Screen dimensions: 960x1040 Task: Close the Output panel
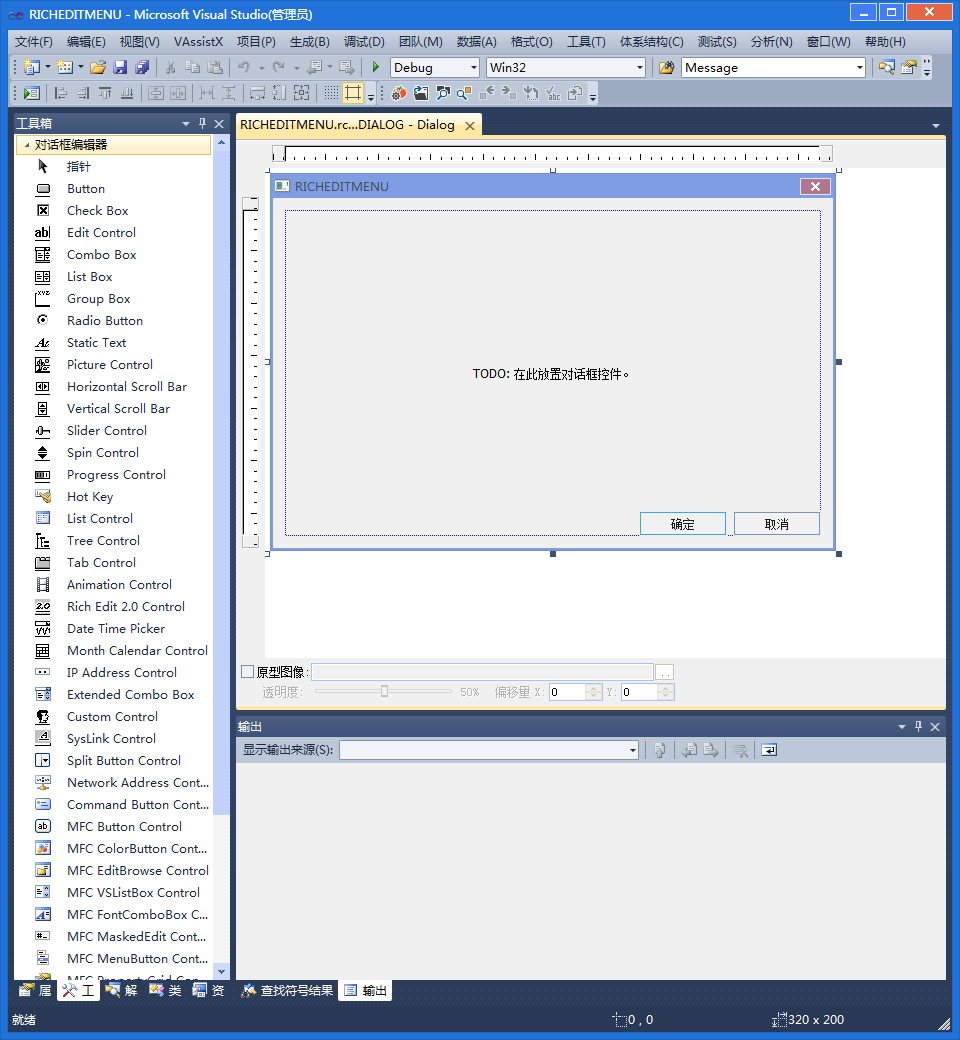935,727
